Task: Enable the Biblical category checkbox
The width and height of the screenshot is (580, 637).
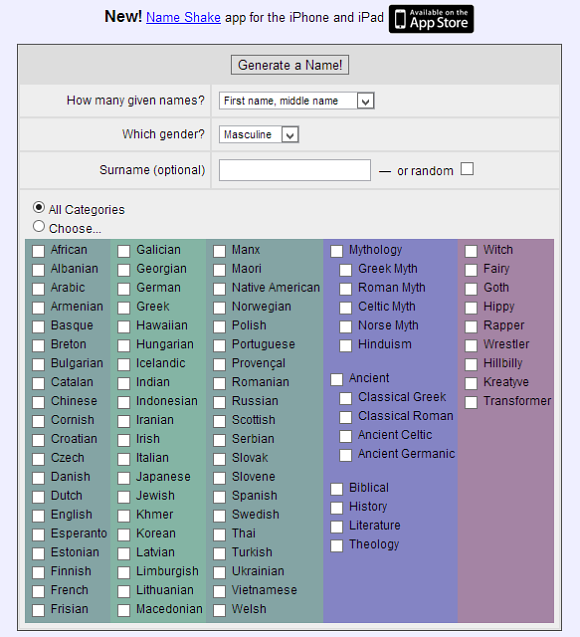Action: click(337, 489)
